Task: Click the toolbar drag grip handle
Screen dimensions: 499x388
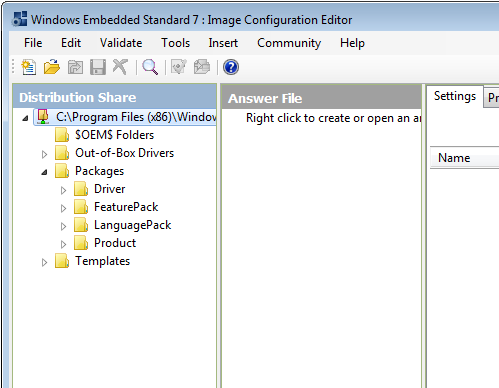Action: pos(13,67)
